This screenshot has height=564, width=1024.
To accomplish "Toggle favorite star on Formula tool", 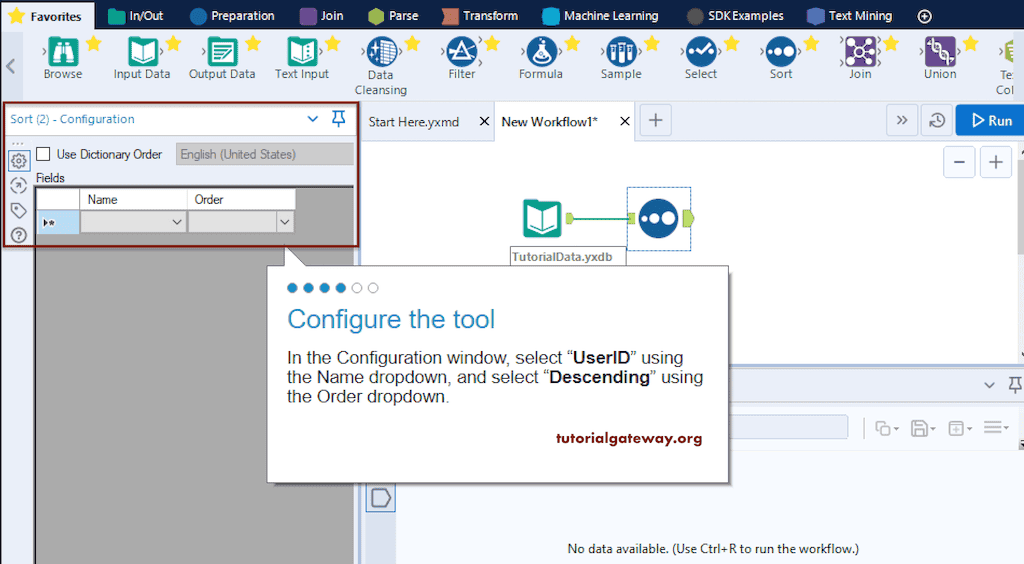I will point(572,44).
